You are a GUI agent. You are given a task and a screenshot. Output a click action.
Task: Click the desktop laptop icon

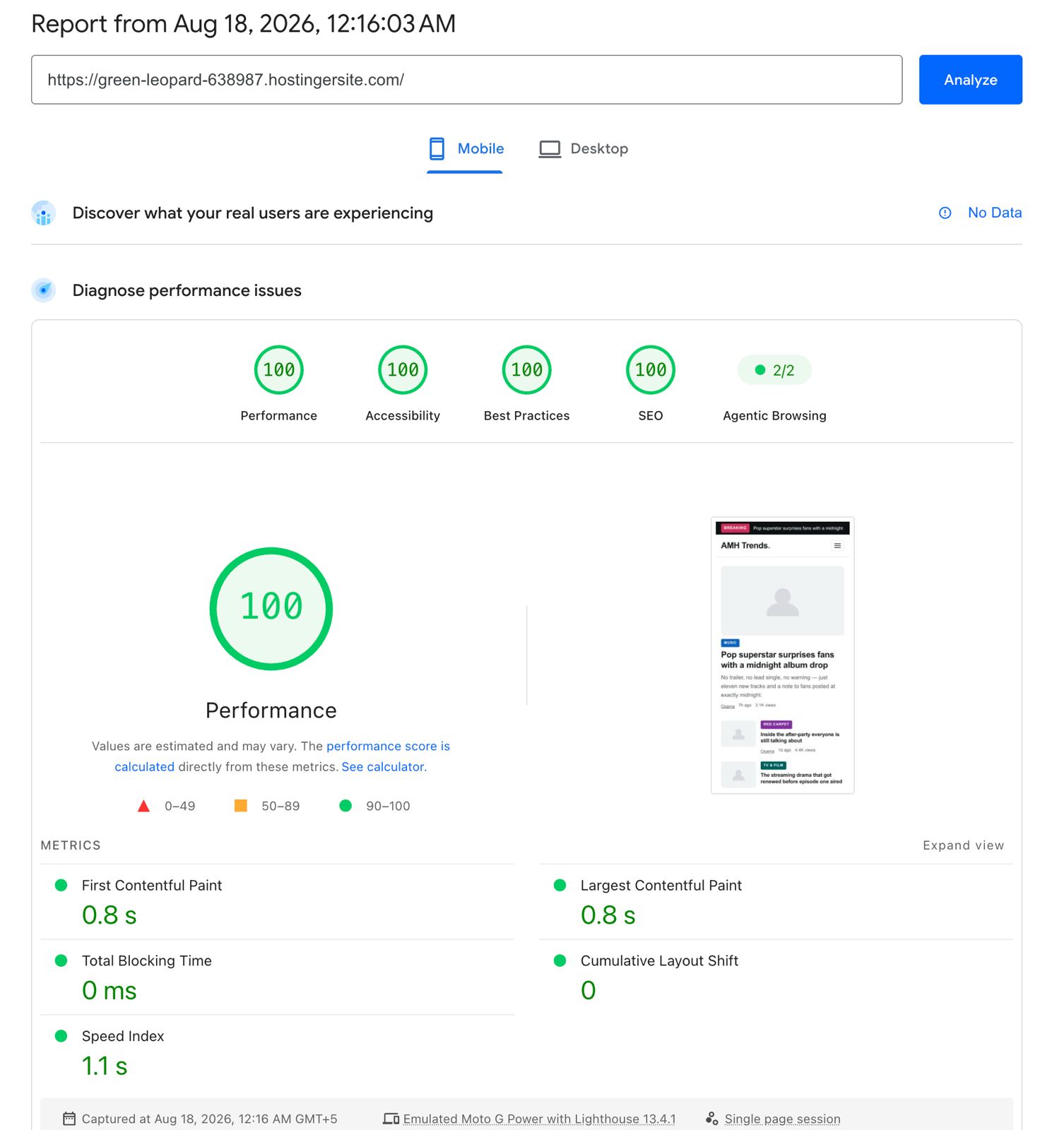click(550, 149)
